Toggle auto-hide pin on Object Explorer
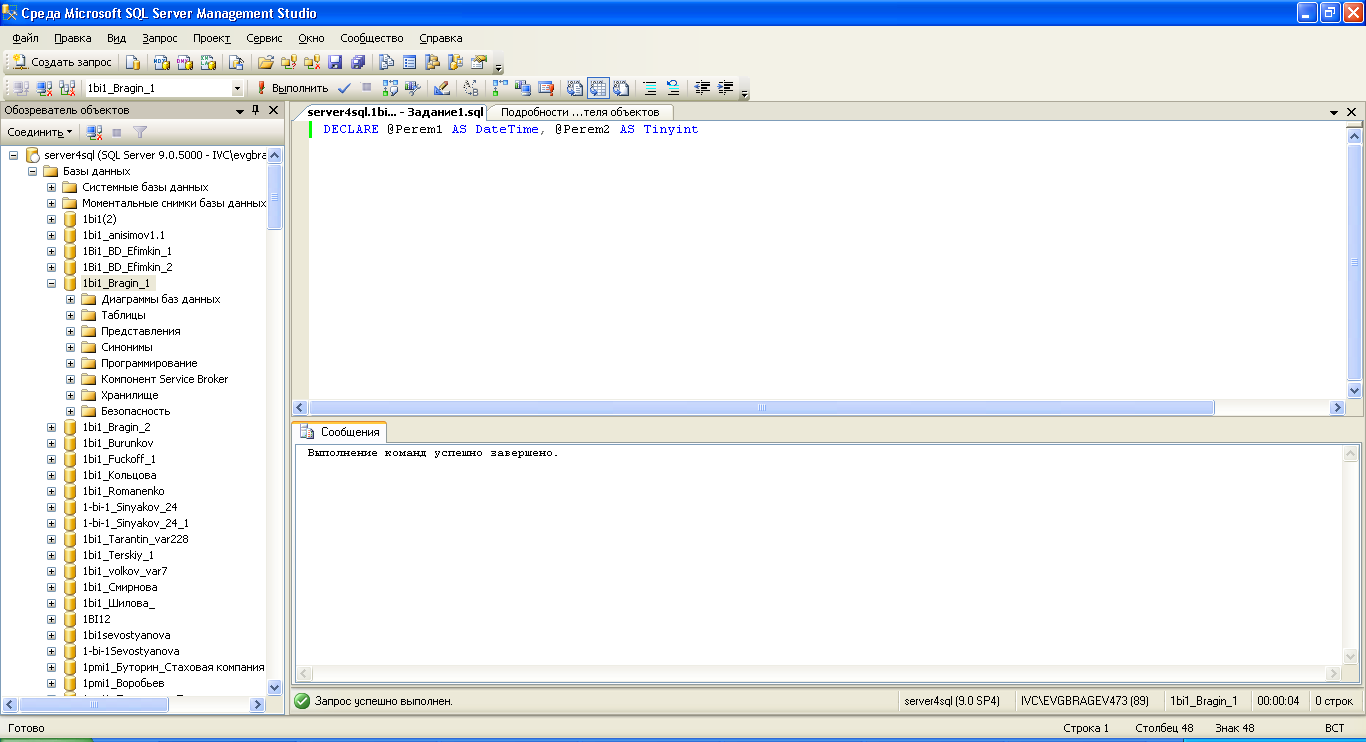 pos(255,110)
